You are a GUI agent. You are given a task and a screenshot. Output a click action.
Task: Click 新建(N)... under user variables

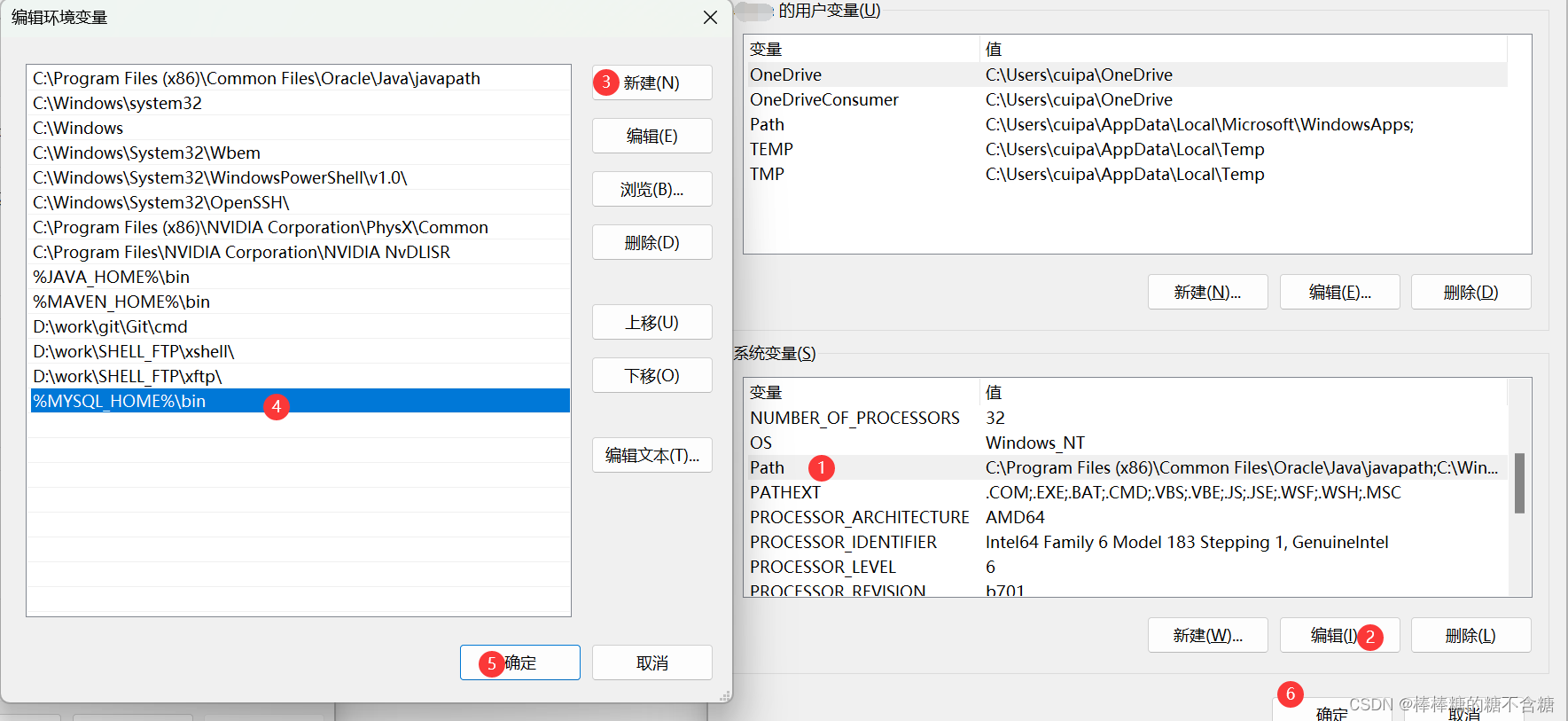pos(1207,292)
